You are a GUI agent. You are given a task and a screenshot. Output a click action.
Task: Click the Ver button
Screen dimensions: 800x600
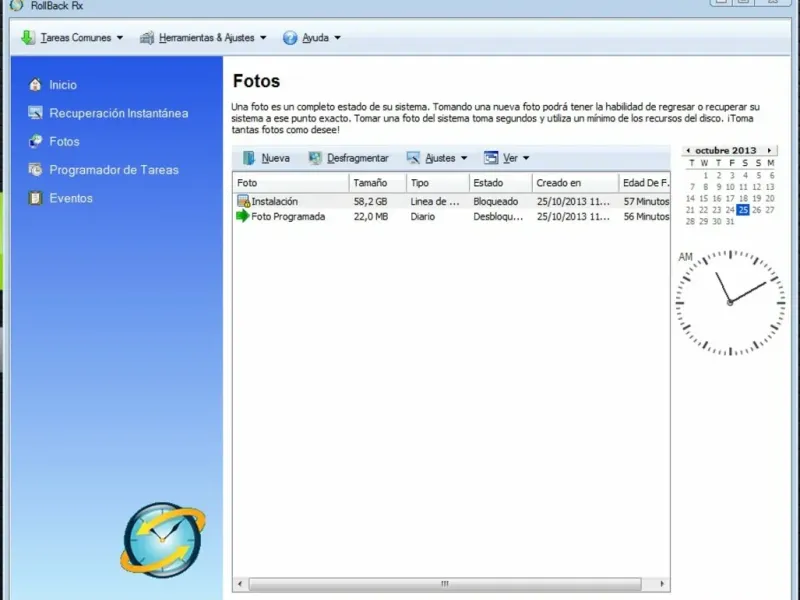tap(507, 158)
